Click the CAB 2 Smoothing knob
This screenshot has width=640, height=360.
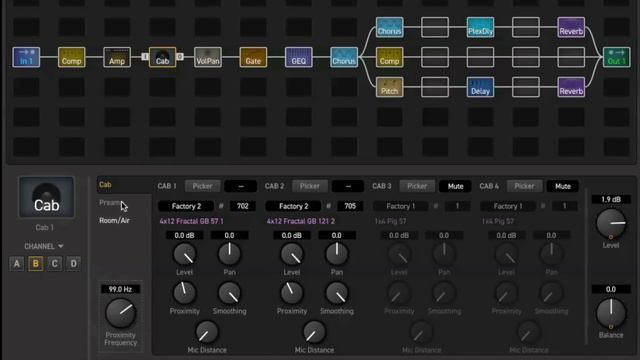click(337, 293)
